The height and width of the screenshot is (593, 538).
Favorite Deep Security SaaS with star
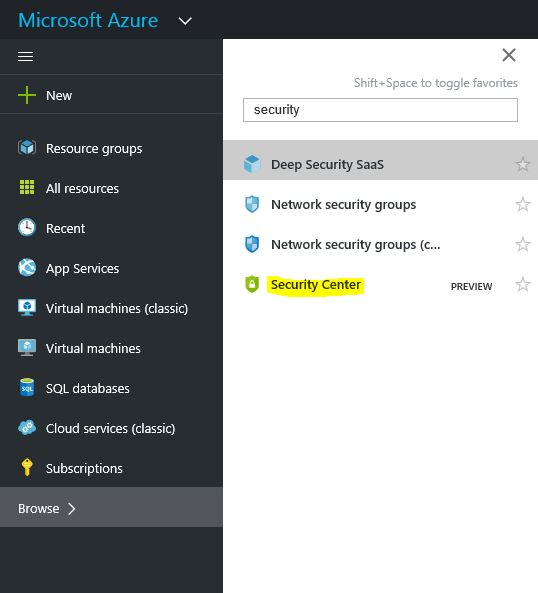[523, 164]
